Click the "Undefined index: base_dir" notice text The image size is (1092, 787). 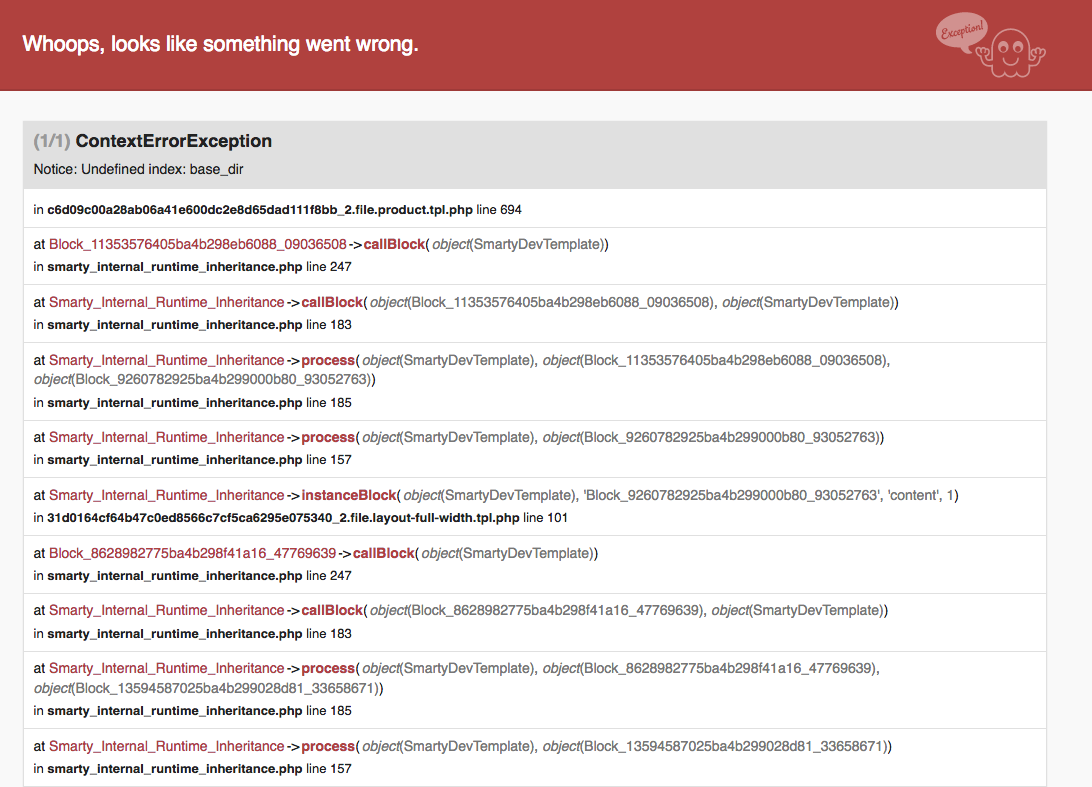coord(162,169)
